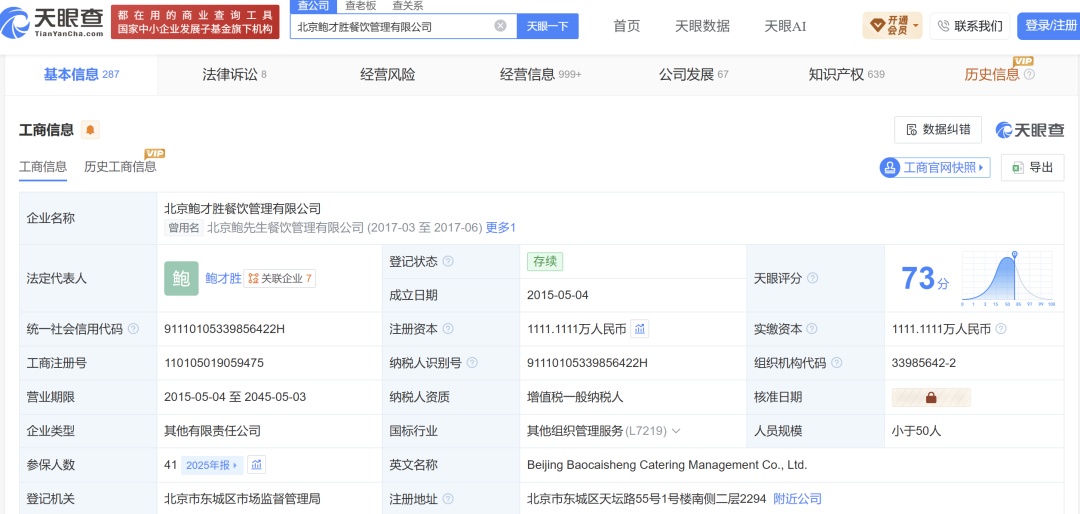Unlock the locked 核准日期 value

(931, 398)
